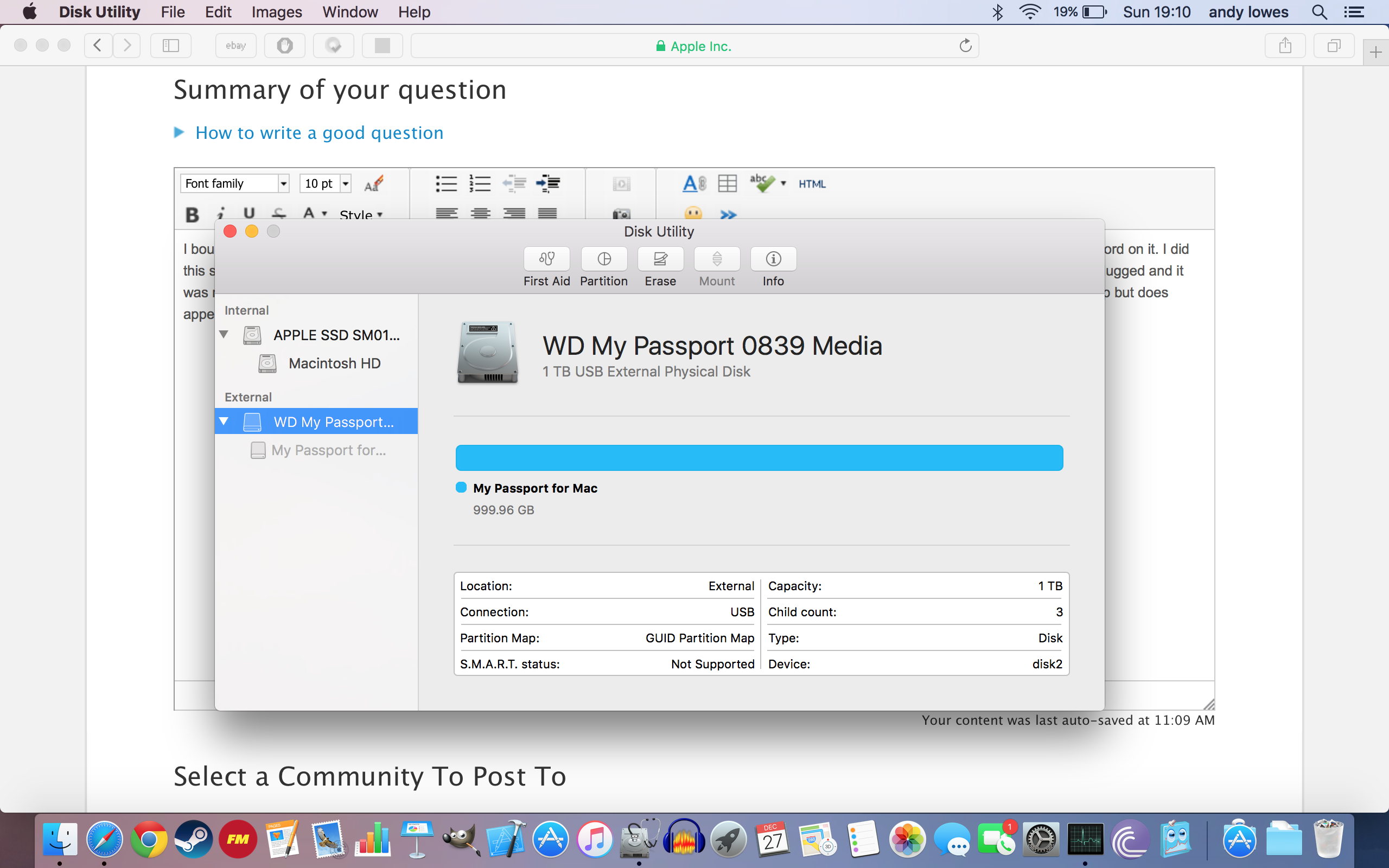
Task: Click the insert image camera icon
Action: 621,215
